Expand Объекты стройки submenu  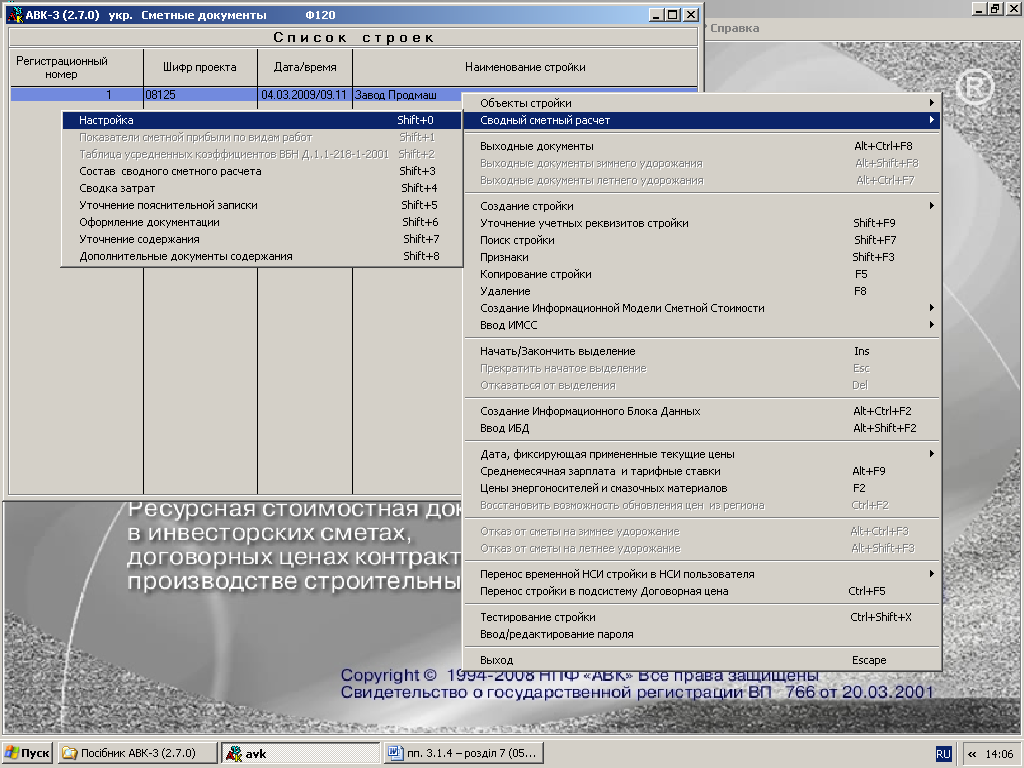tap(702, 103)
